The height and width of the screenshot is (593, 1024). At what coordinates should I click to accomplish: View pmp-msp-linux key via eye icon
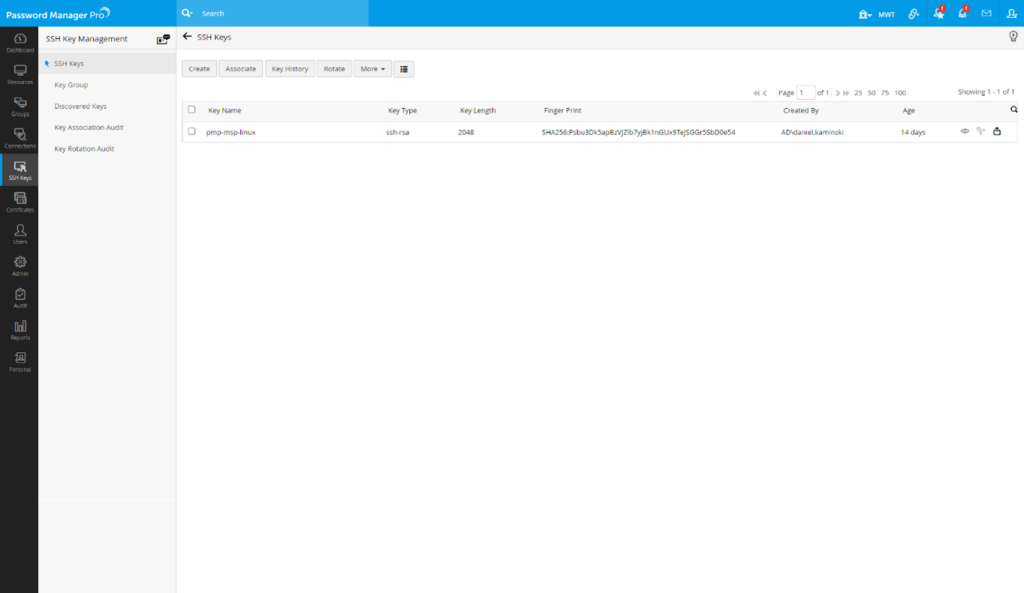click(x=965, y=131)
